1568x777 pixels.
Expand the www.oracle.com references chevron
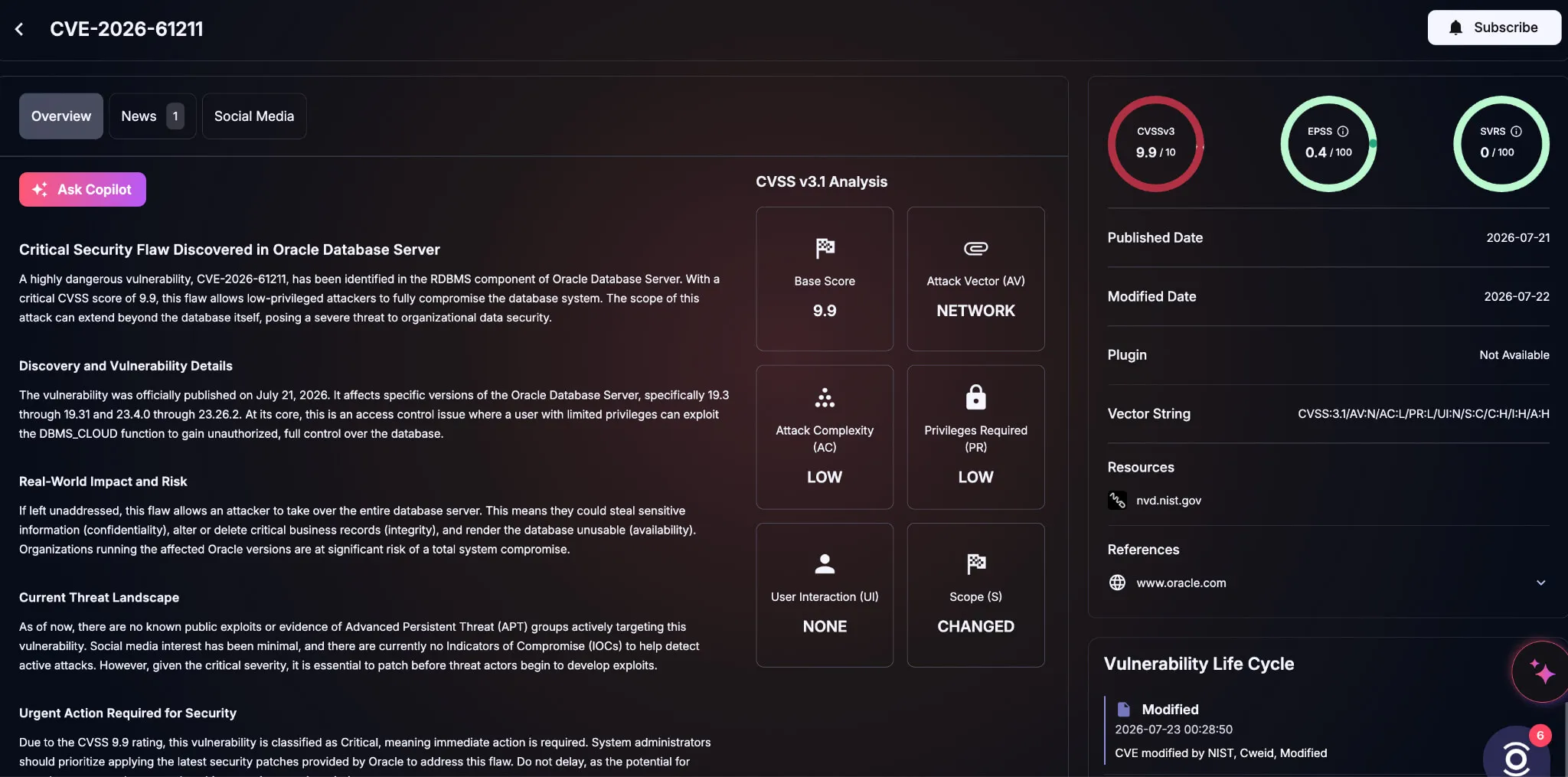1540,583
